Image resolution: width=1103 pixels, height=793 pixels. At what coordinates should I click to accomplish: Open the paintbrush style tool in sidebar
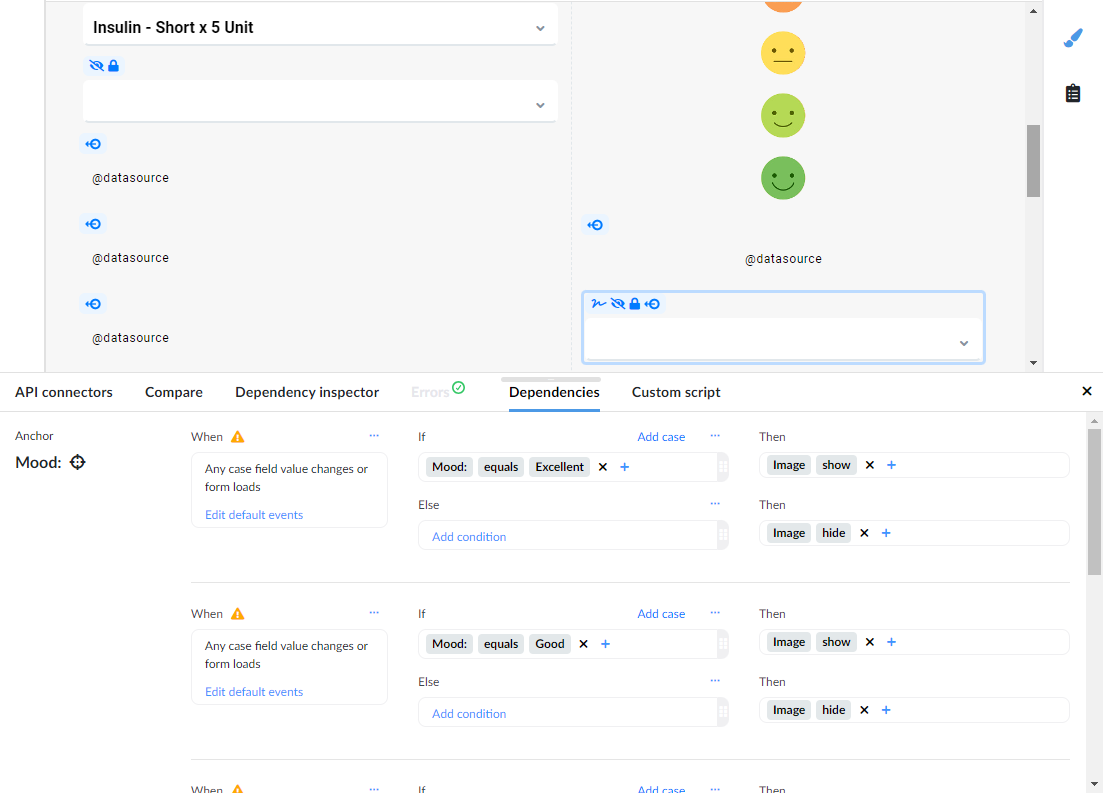(x=1073, y=38)
